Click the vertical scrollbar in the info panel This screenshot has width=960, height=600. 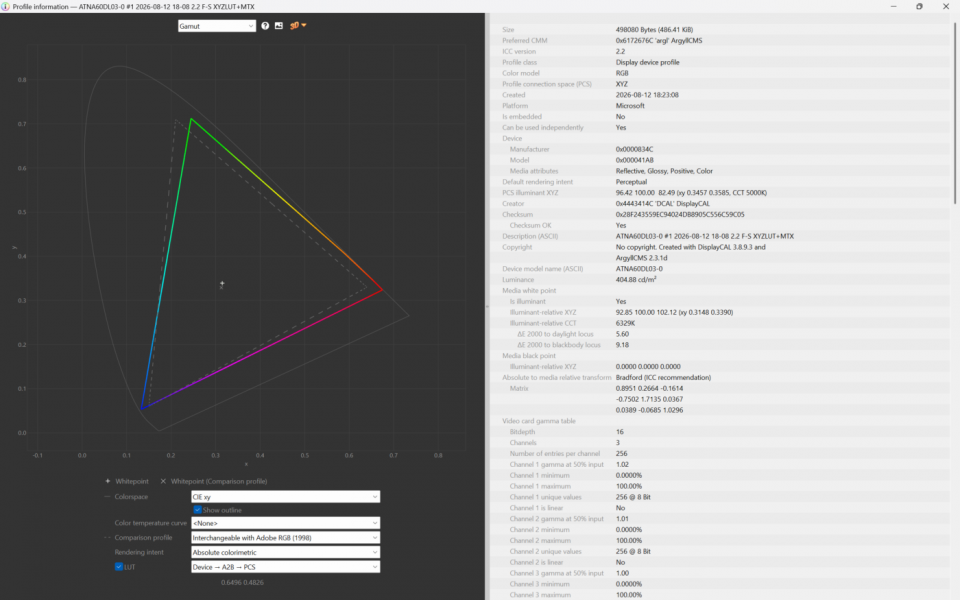click(955, 113)
